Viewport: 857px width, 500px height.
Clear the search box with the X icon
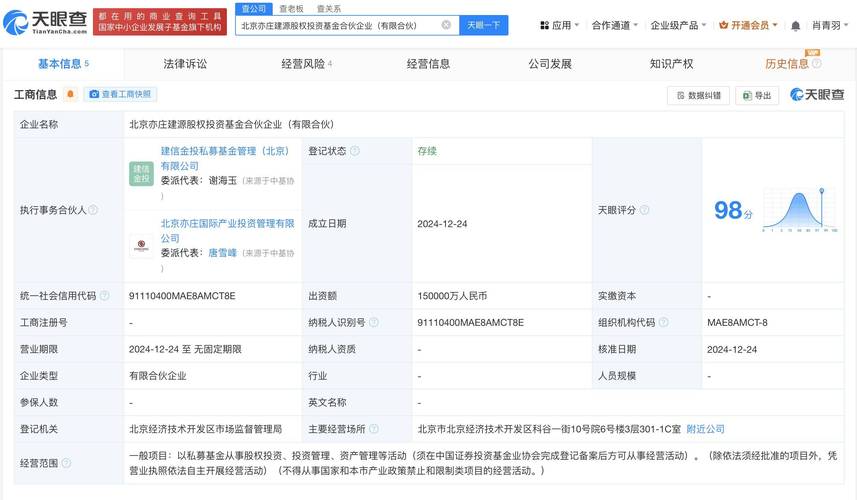(447, 25)
